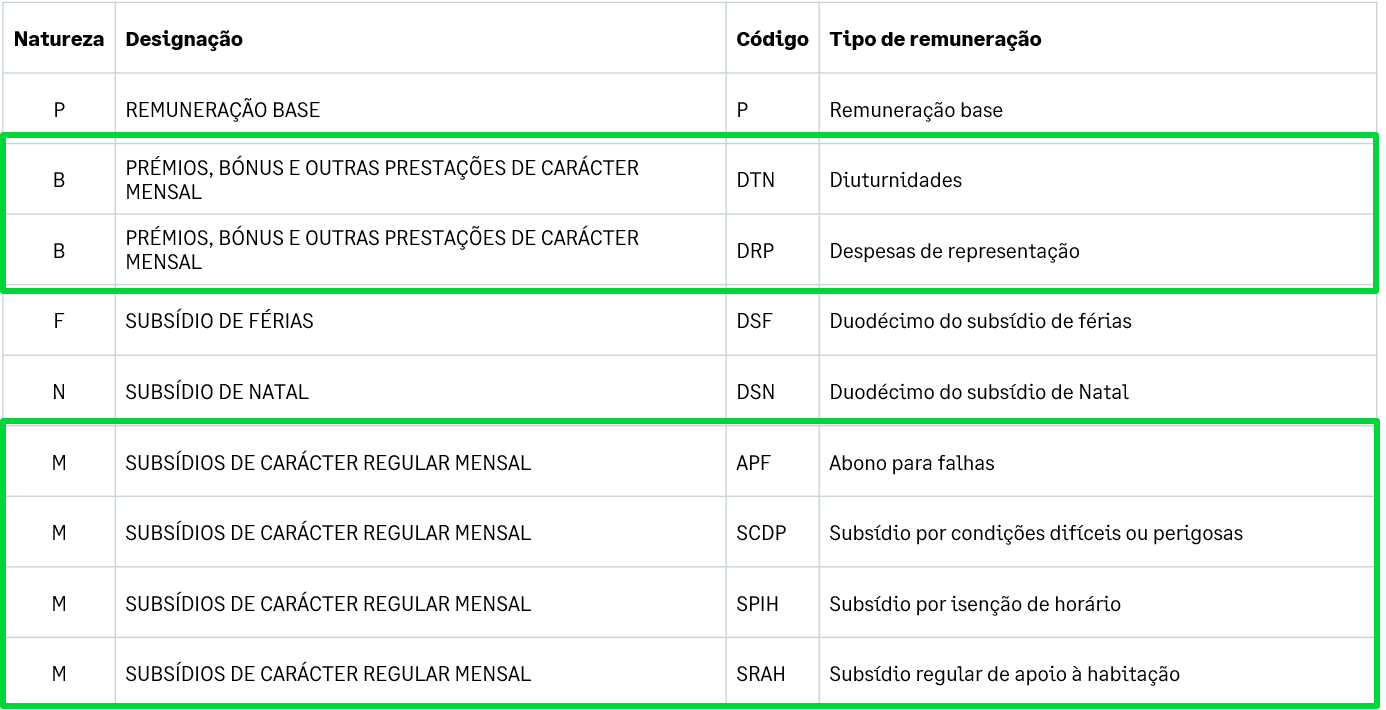The height and width of the screenshot is (710, 1386).
Task: Click the DSF code cell
Action: coord(772,321)
